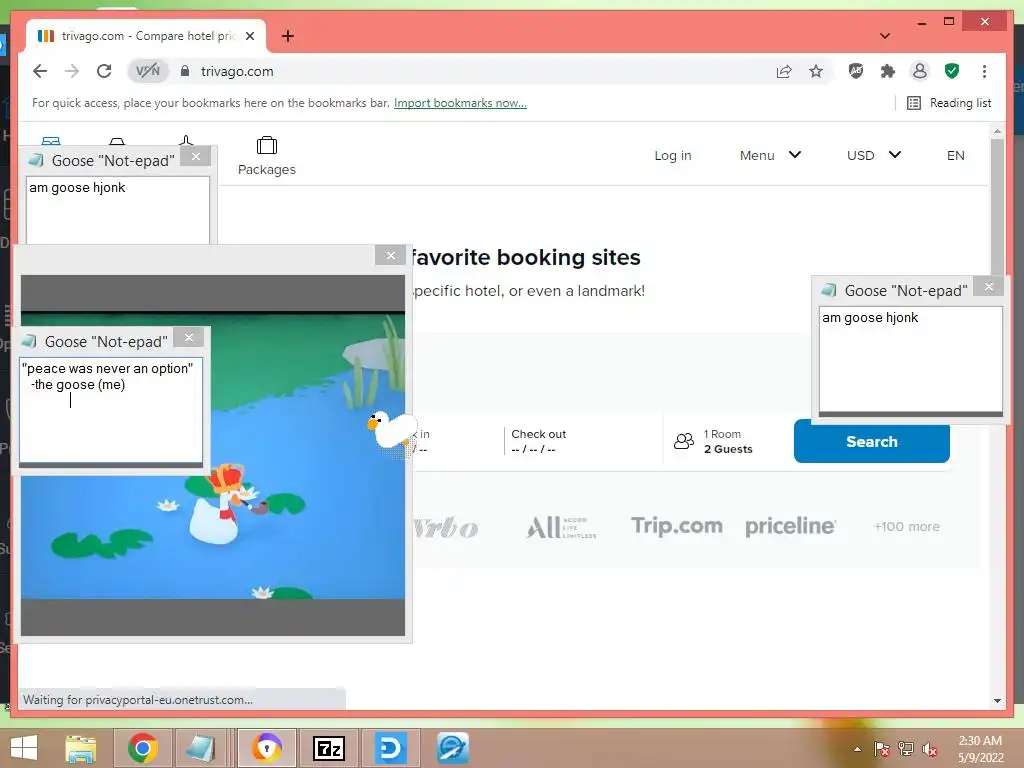Select the Packages tab on trivago
The height and width of the screenshot is (768, 1024).
(266, 156)
